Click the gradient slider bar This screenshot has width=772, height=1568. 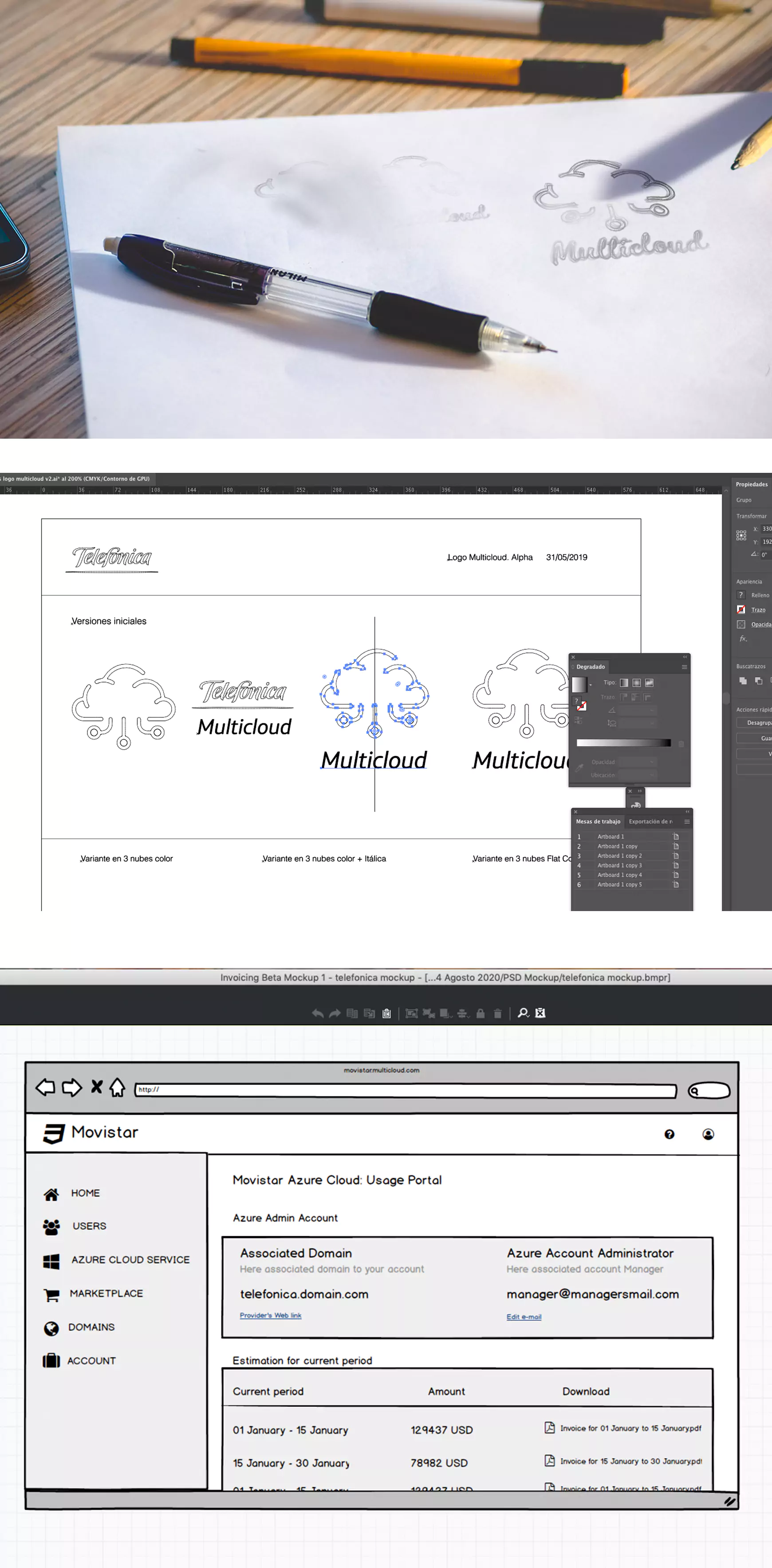(623, 743)
